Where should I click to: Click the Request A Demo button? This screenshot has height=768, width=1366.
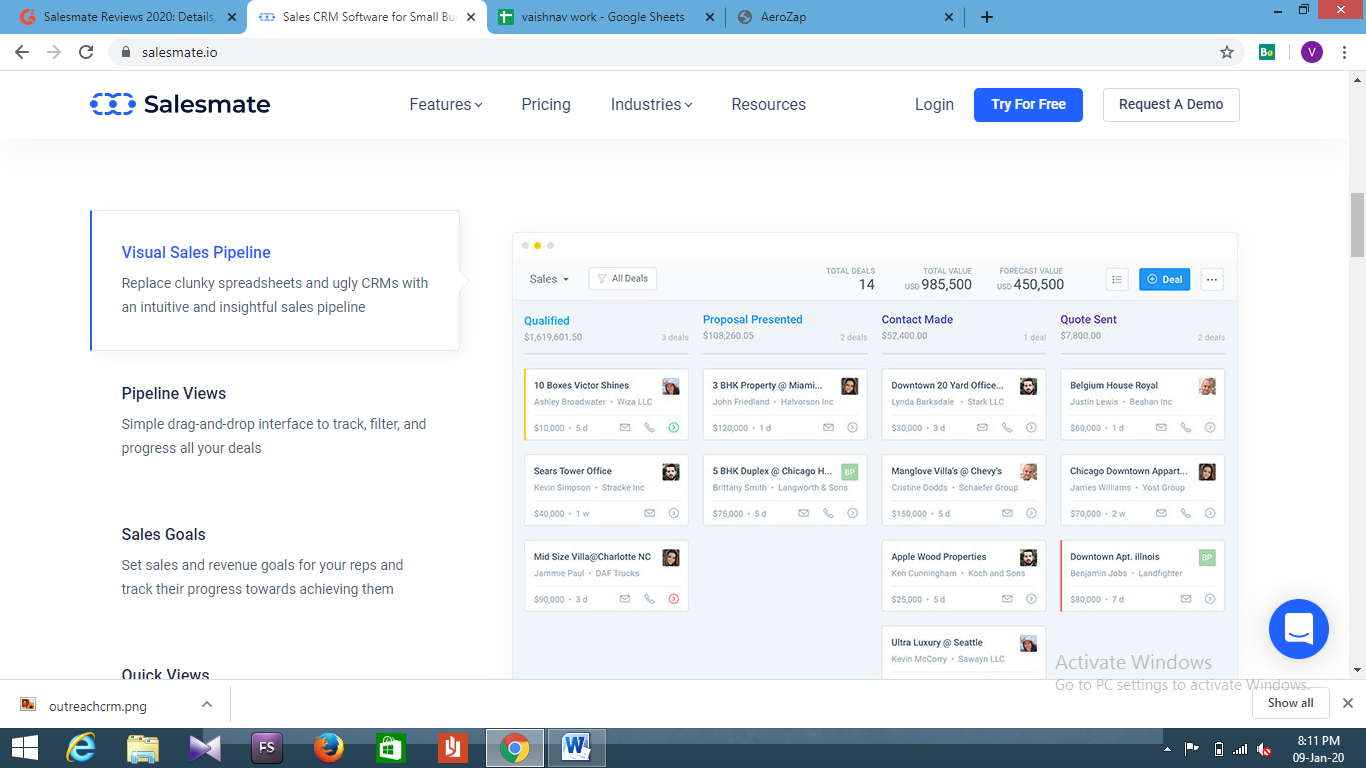(1171, 104)
